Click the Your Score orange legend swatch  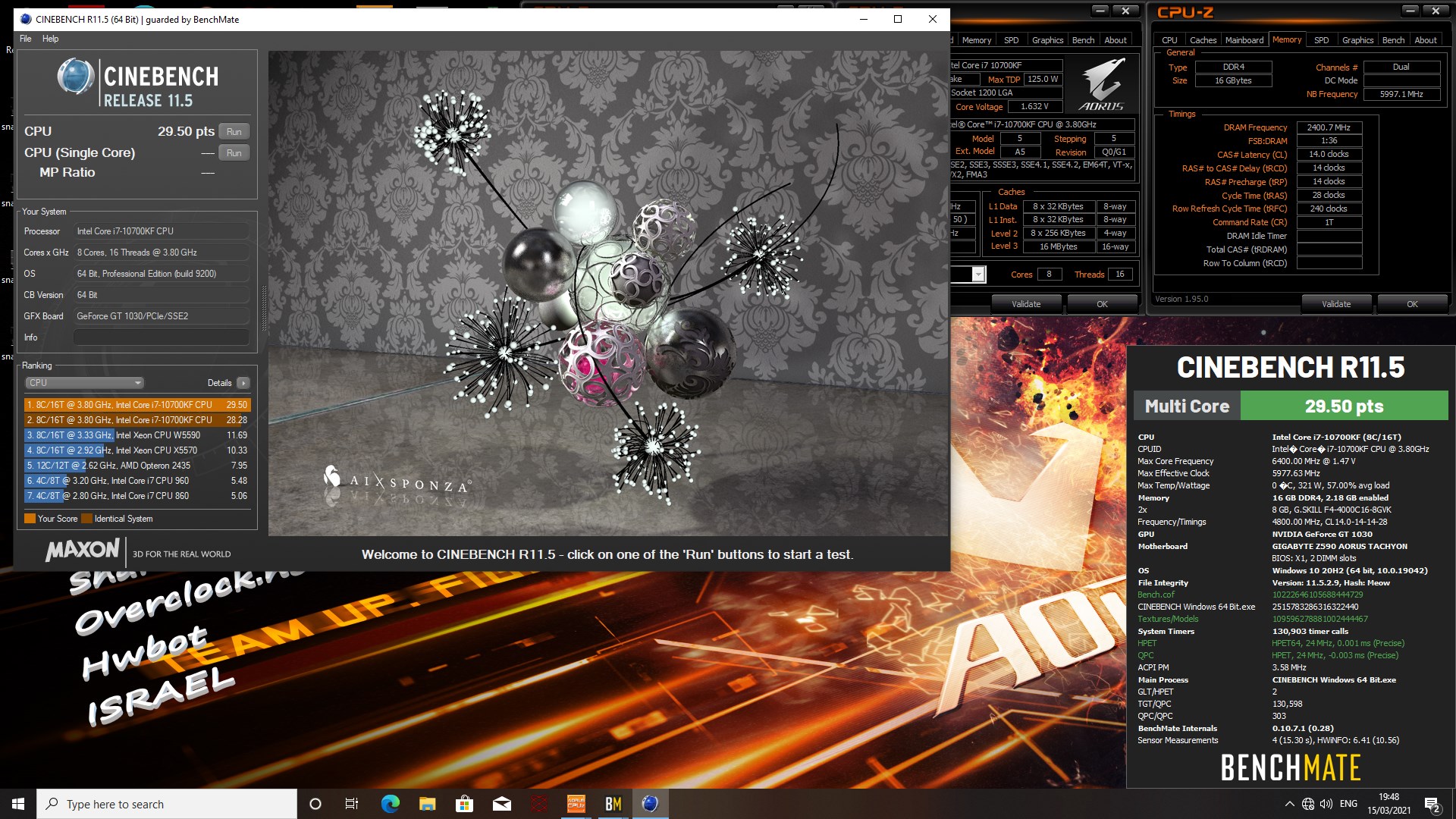click(x=30, y=519)
